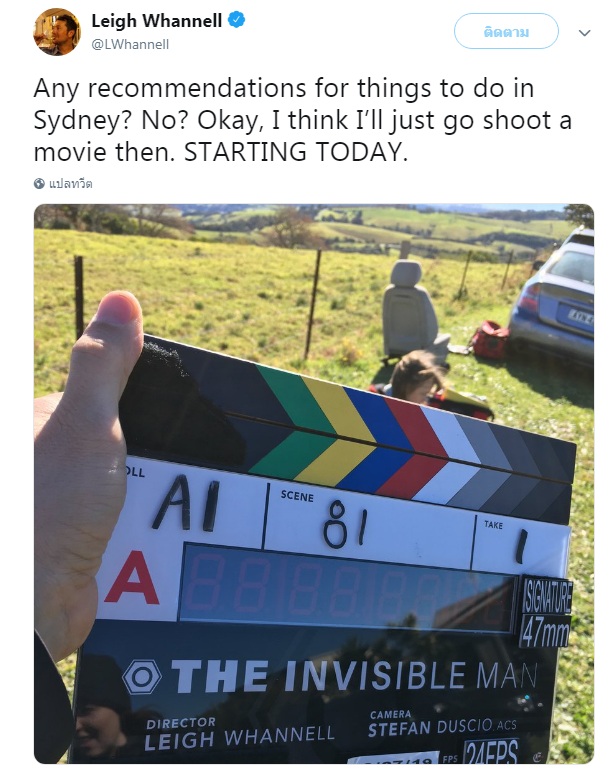Screen dimensions: 609x775
Task: Click the tweet text about Sydney
Action: click(x=303, y=120)
